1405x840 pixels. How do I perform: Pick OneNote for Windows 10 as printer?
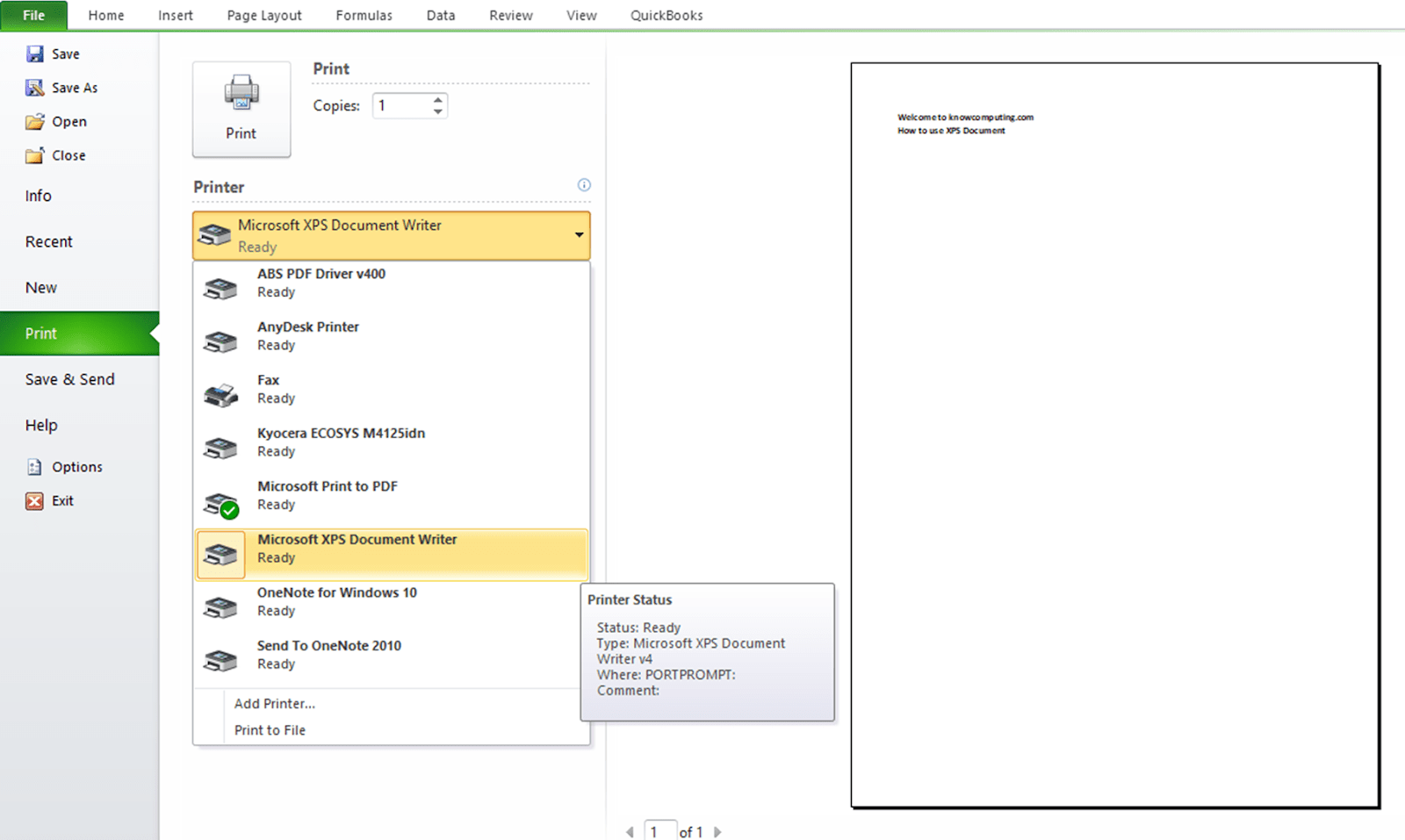[336, 600]
